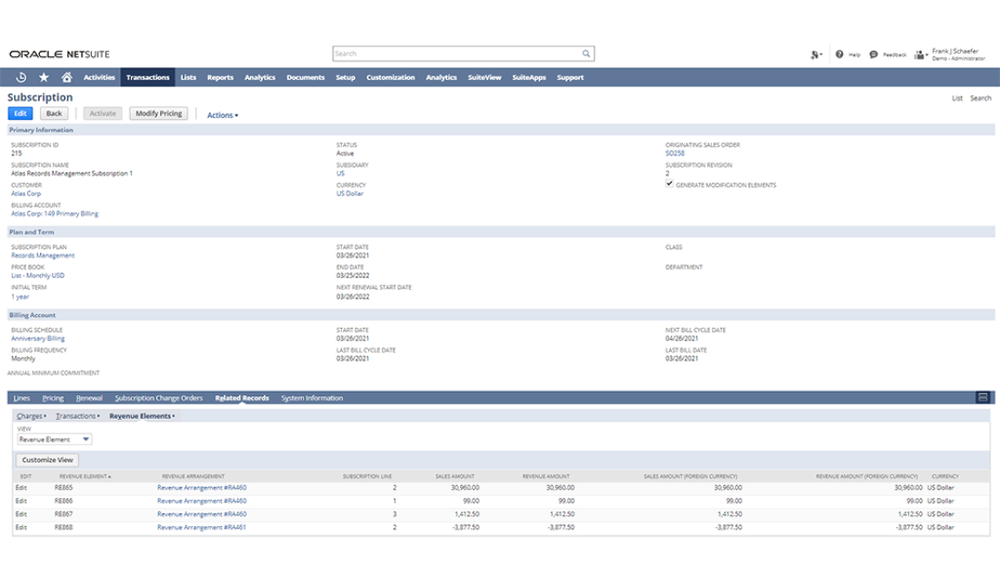The height and width of the screenshot is (586, 1000).
Task: Click the search magnifier in global search
Action: click(x=585, y=52)
